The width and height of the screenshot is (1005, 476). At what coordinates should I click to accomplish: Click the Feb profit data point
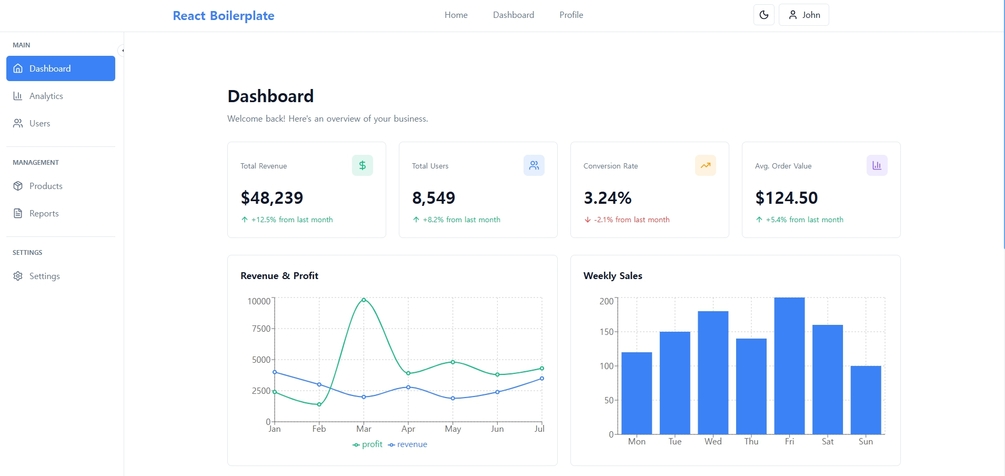pos(319,404)
